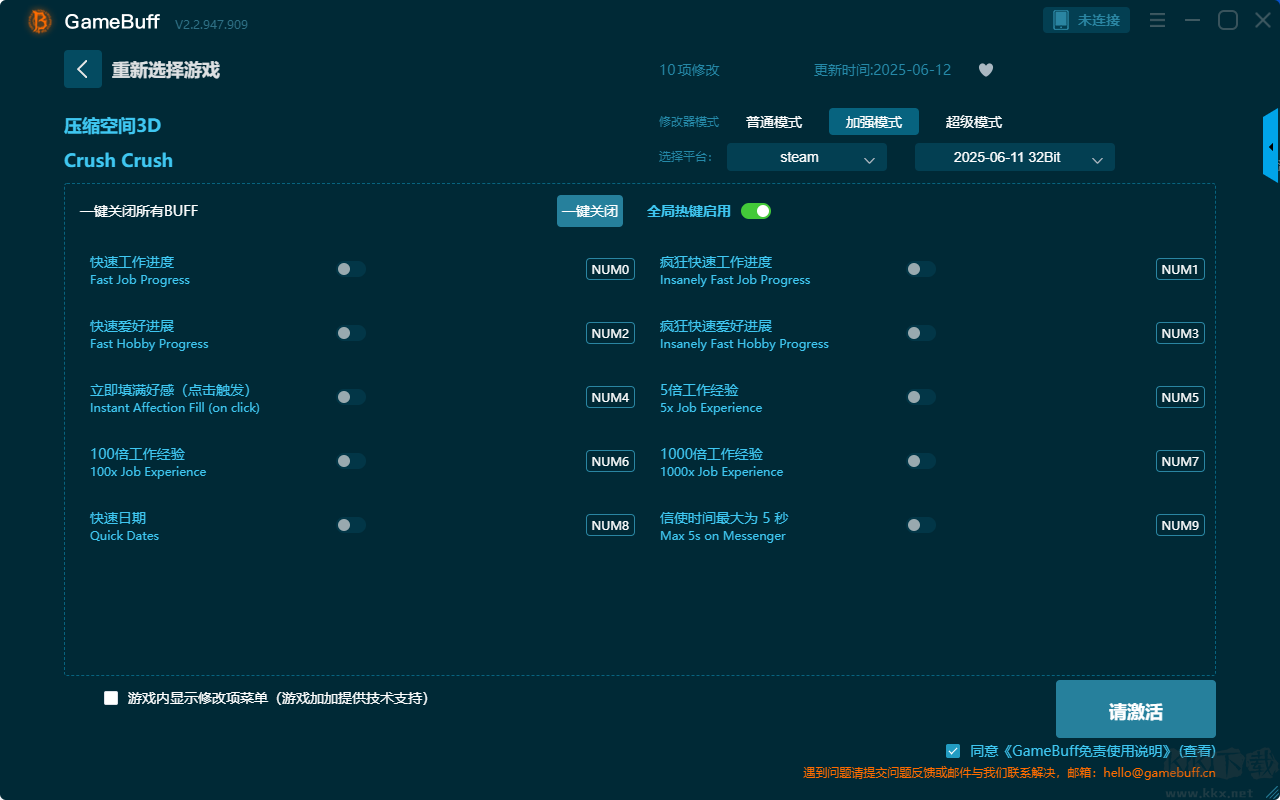Expand the right edge side panel arrow

[1271, 146]
